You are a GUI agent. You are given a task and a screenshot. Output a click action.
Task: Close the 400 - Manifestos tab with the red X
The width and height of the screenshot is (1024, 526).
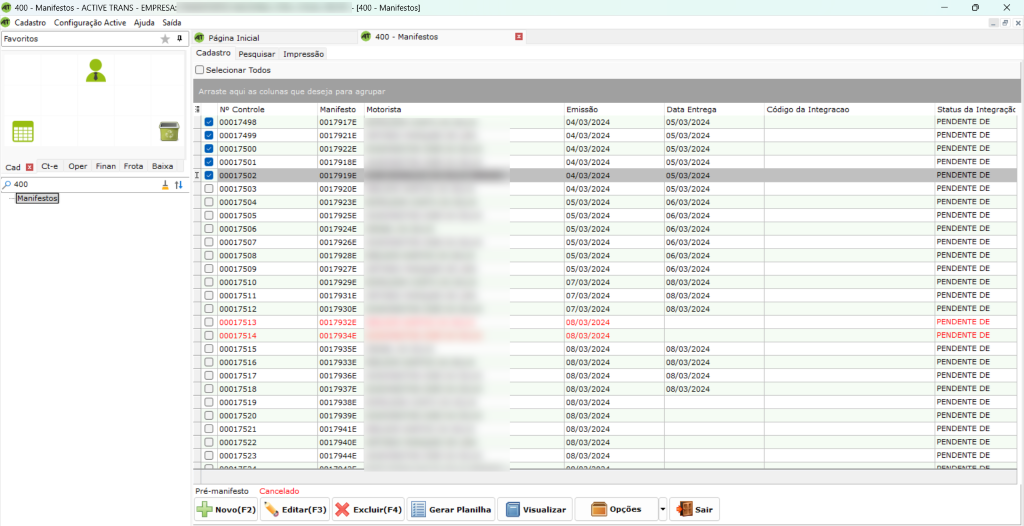coord(518,37)
